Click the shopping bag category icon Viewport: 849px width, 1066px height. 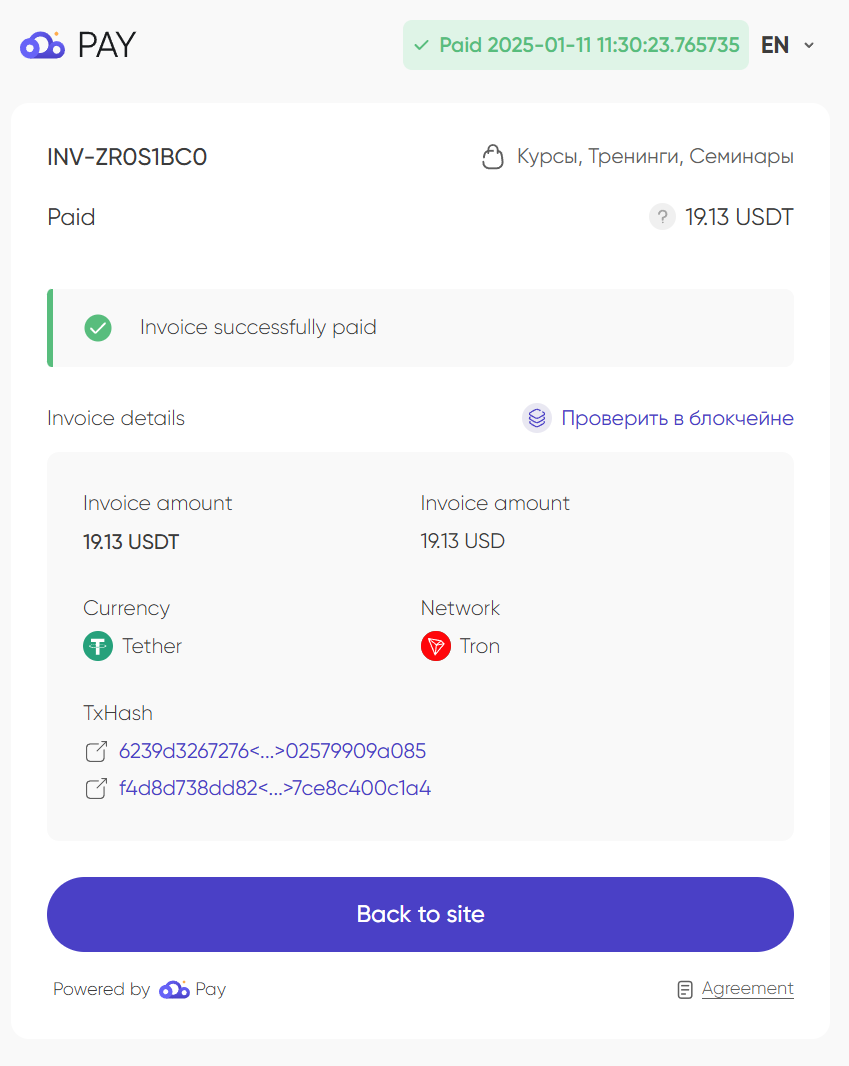coord(493,156)
